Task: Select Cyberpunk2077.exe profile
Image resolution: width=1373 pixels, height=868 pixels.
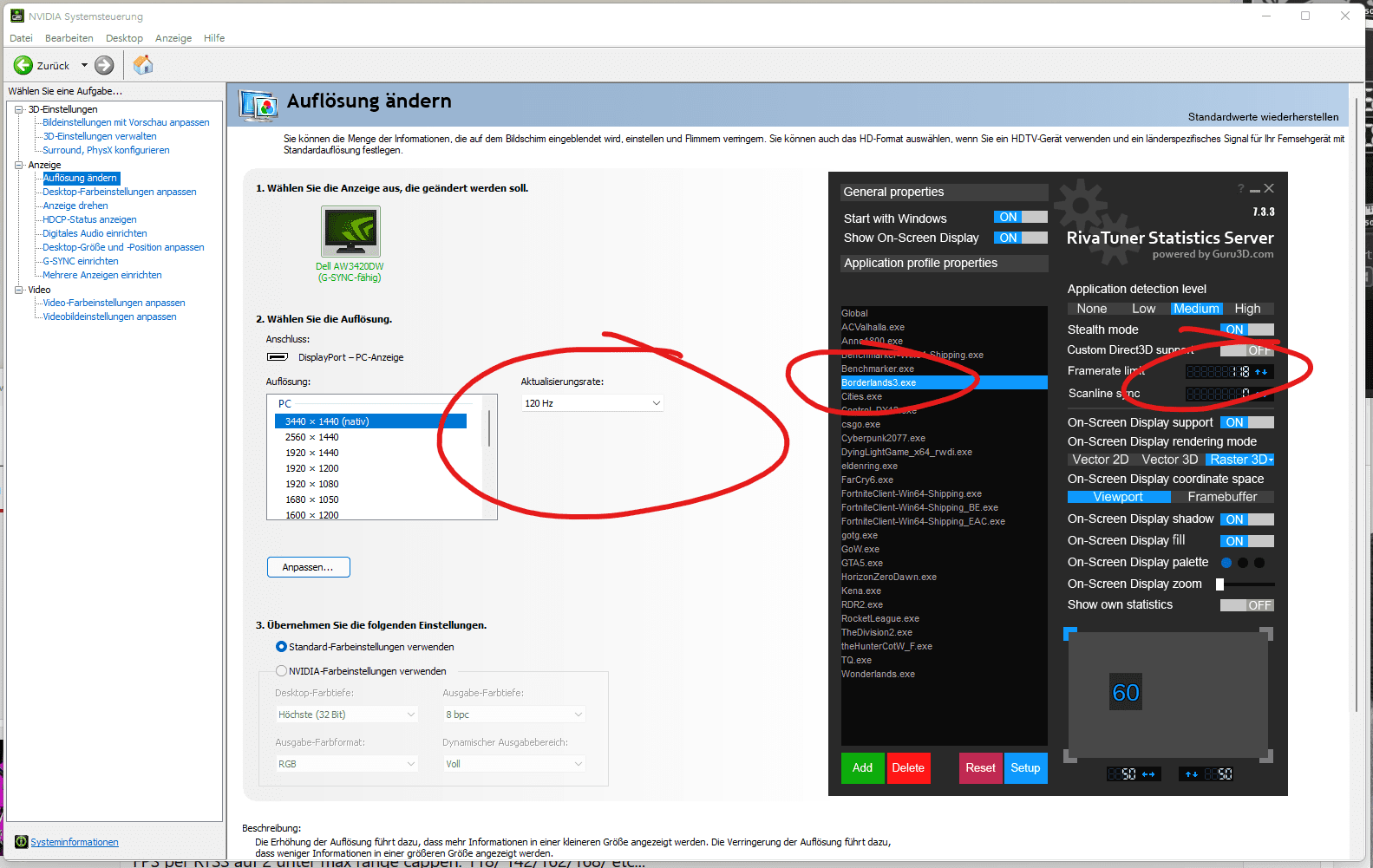Action: (883, 438)
